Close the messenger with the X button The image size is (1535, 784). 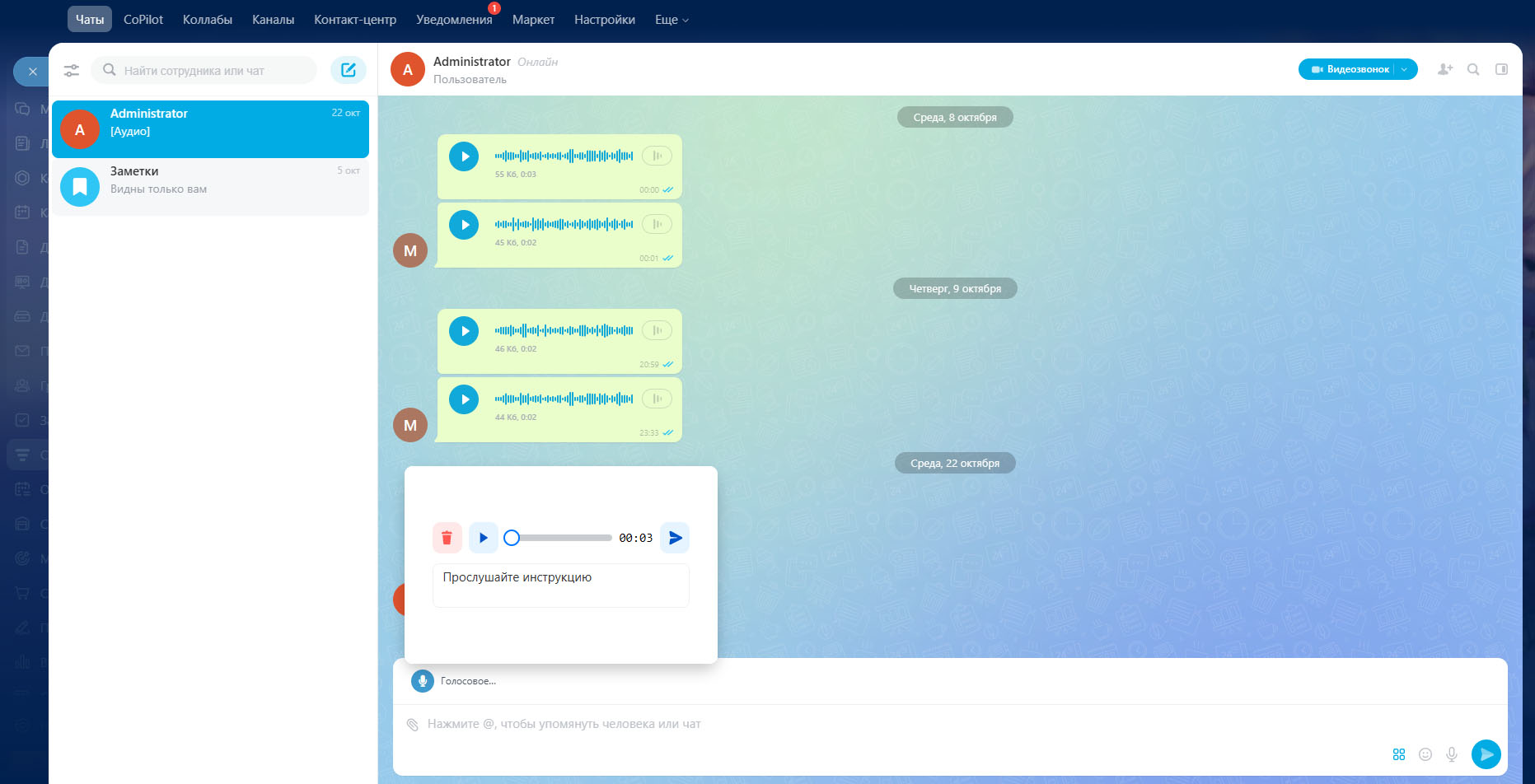coord(32,72)
